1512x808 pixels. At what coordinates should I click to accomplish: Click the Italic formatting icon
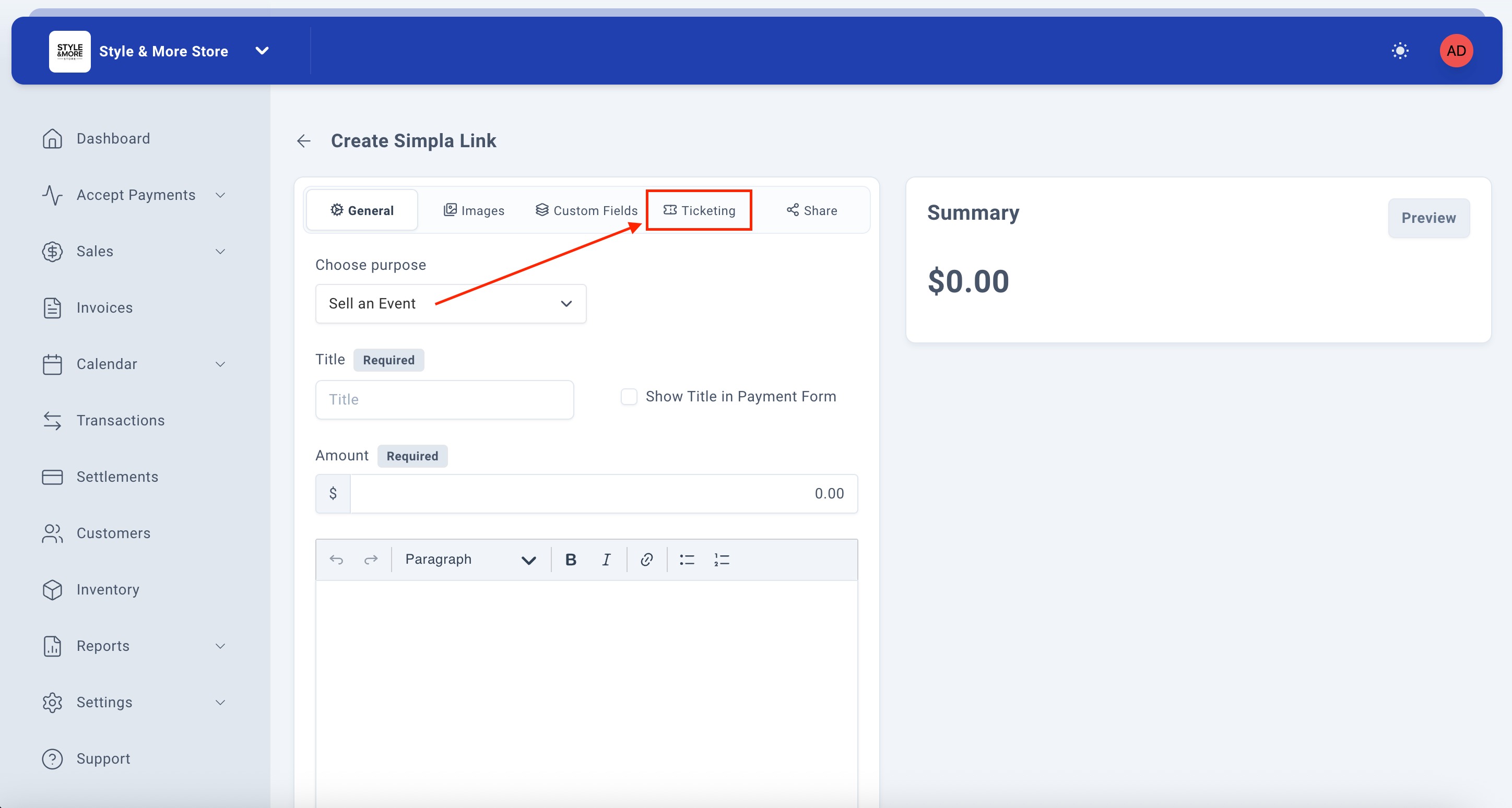(x=606, y=560)
